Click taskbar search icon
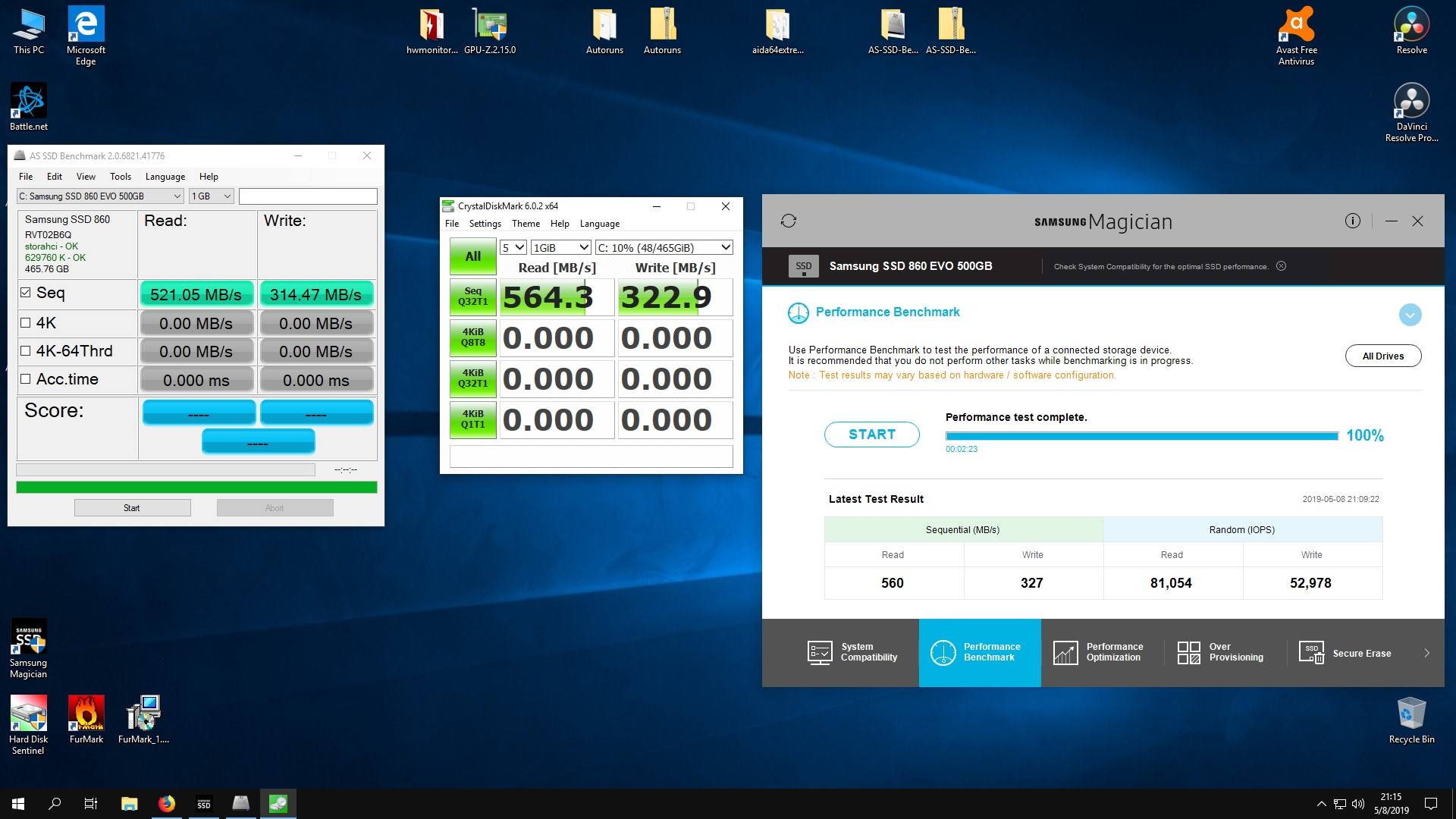The width and height of the screenshot is (1456, 819). coord(55,804)
